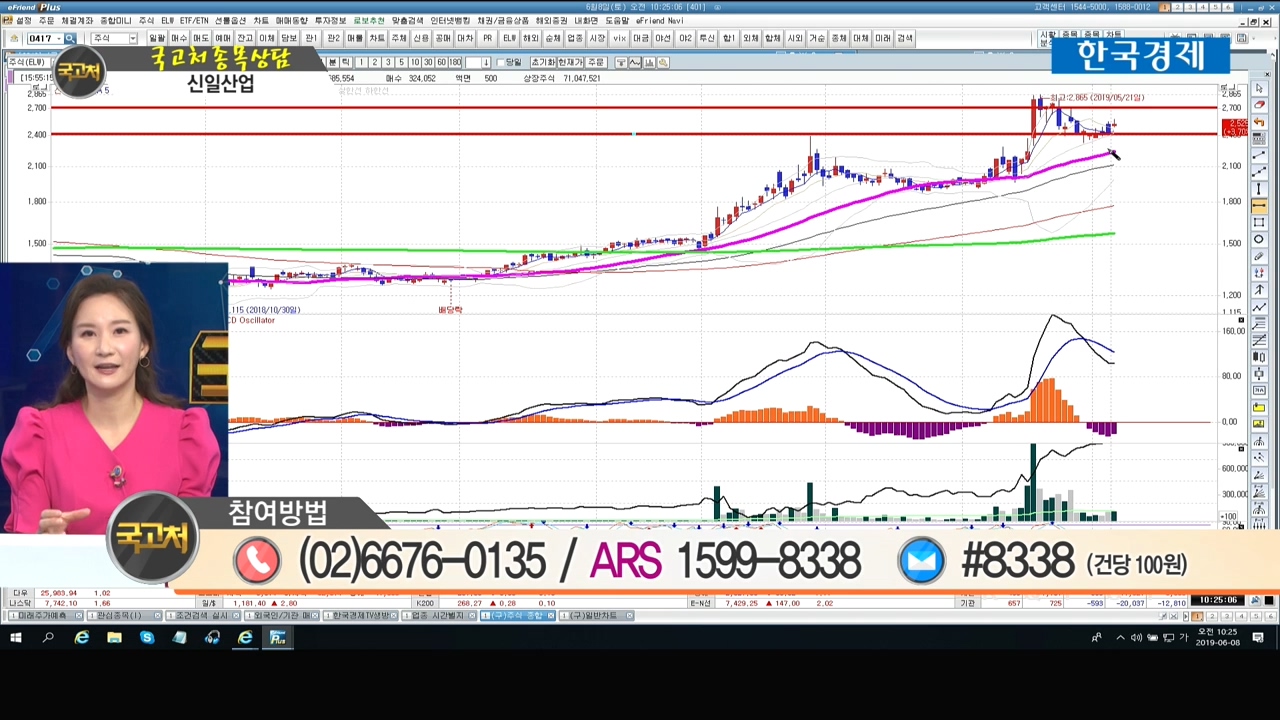Switch to virtual screen 2

coord(1177,7)
